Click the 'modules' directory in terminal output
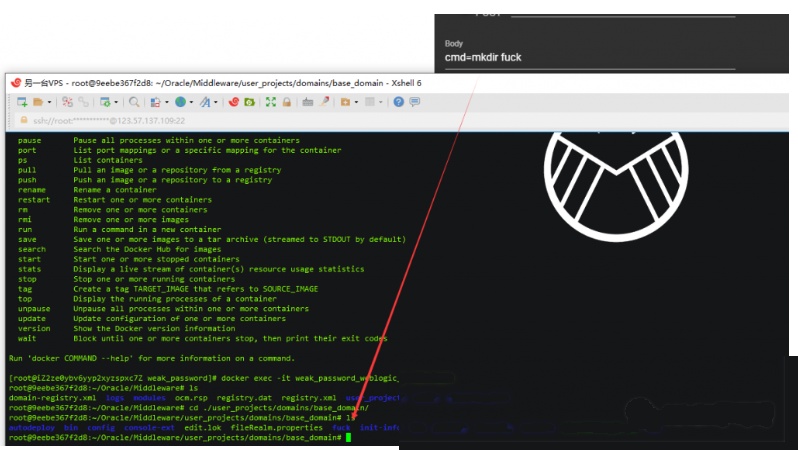 [150, 398]
